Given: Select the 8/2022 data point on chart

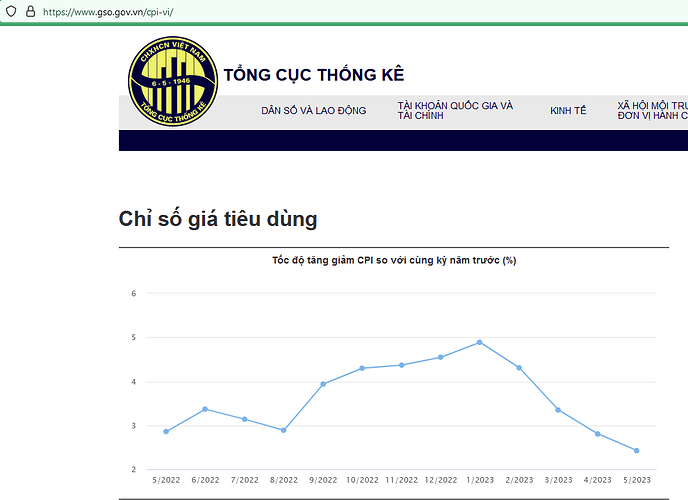Looking at the screenshot, I should tap(283, 430).
